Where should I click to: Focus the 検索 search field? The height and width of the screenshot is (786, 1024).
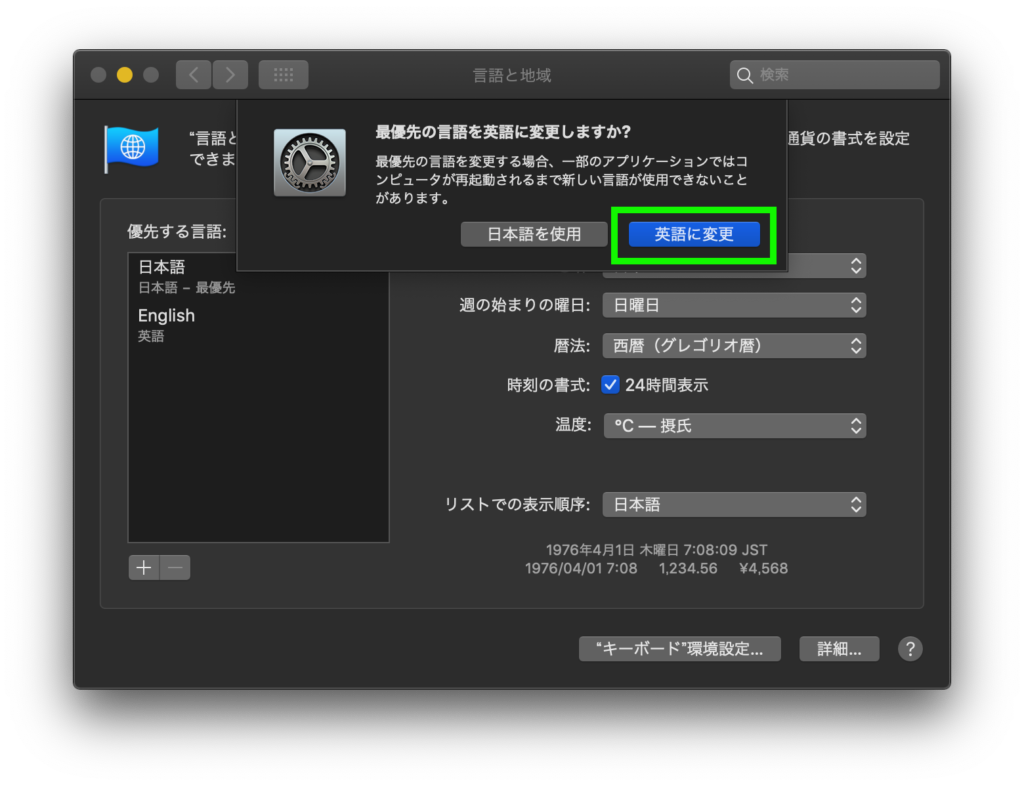click(835, 75)
